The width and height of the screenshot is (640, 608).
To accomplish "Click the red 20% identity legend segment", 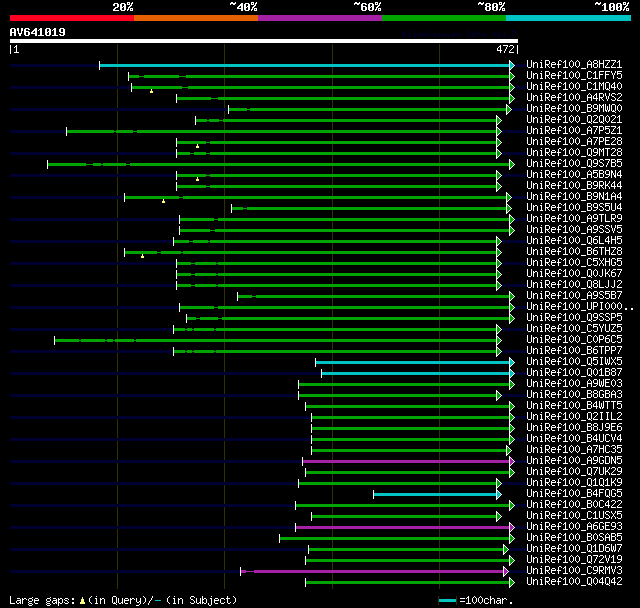I will click(72, 18).
